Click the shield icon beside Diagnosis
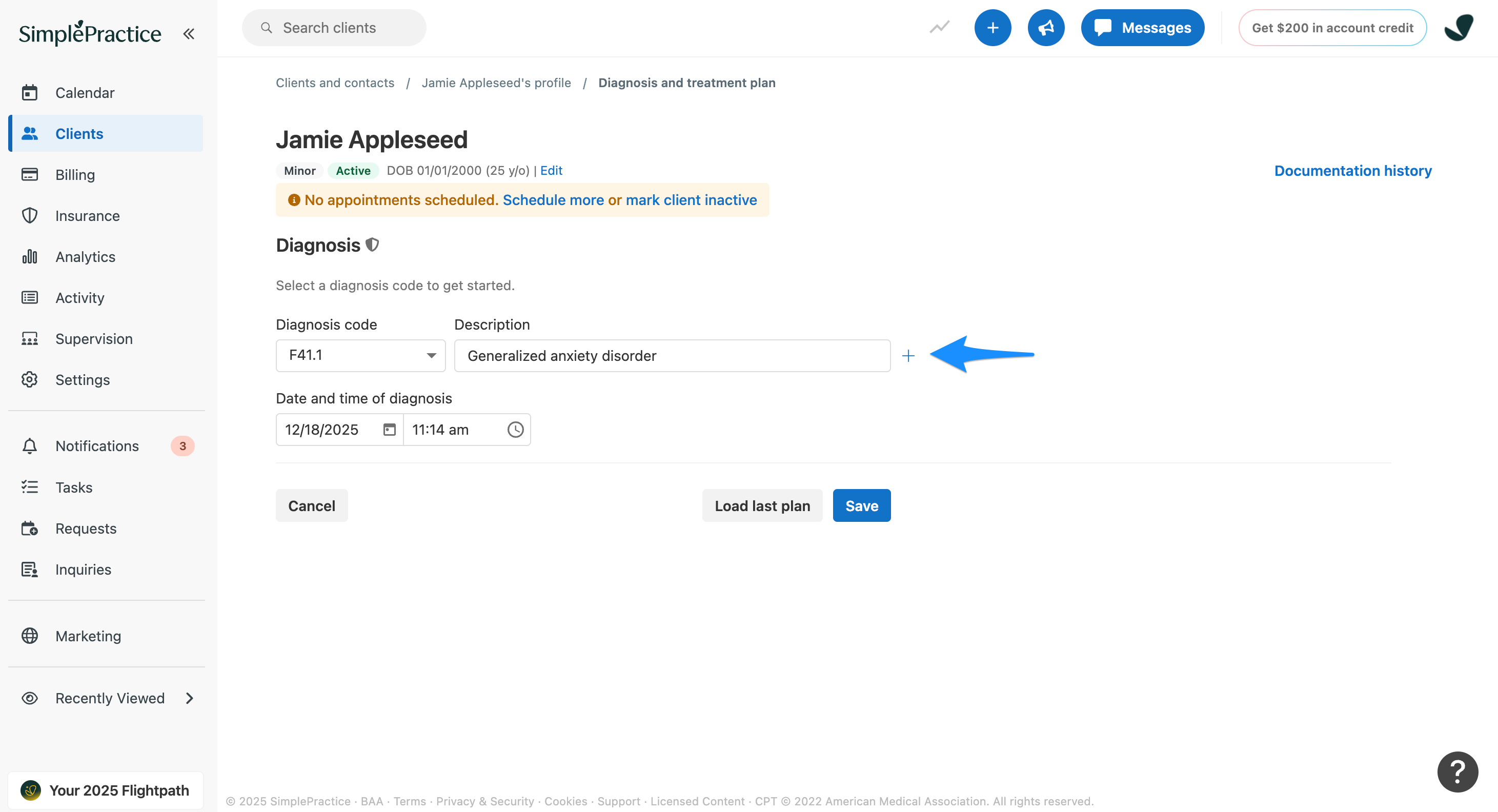 (372, 245)
